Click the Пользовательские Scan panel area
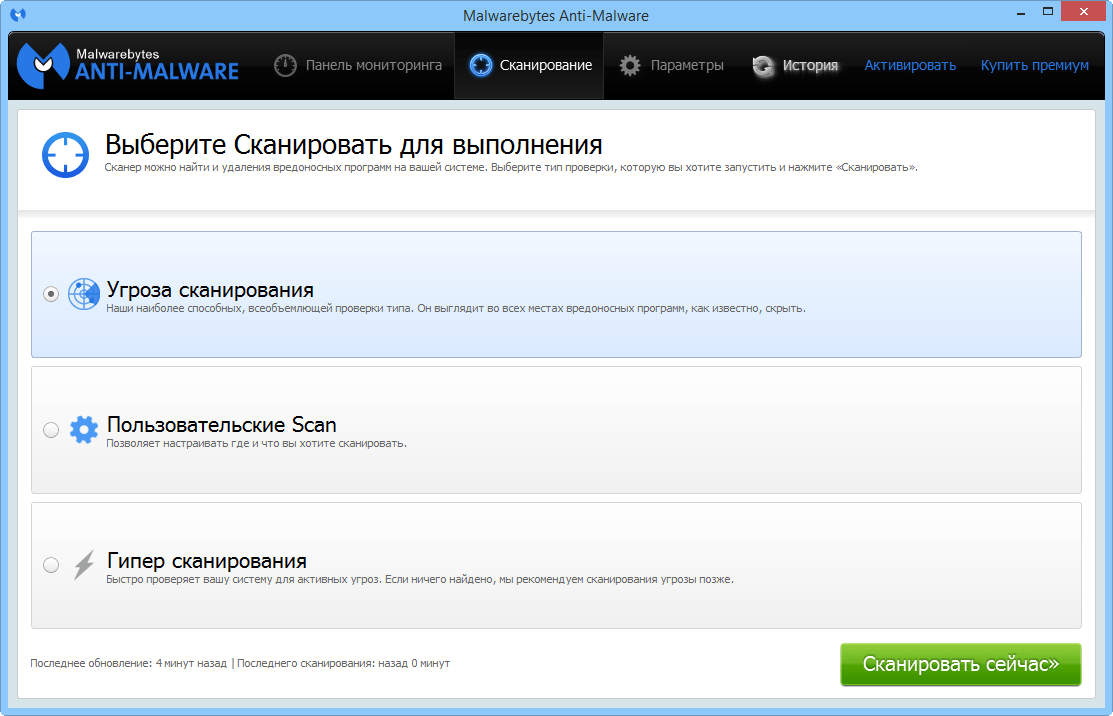The image size is (1113, 716). click(556, 429)
